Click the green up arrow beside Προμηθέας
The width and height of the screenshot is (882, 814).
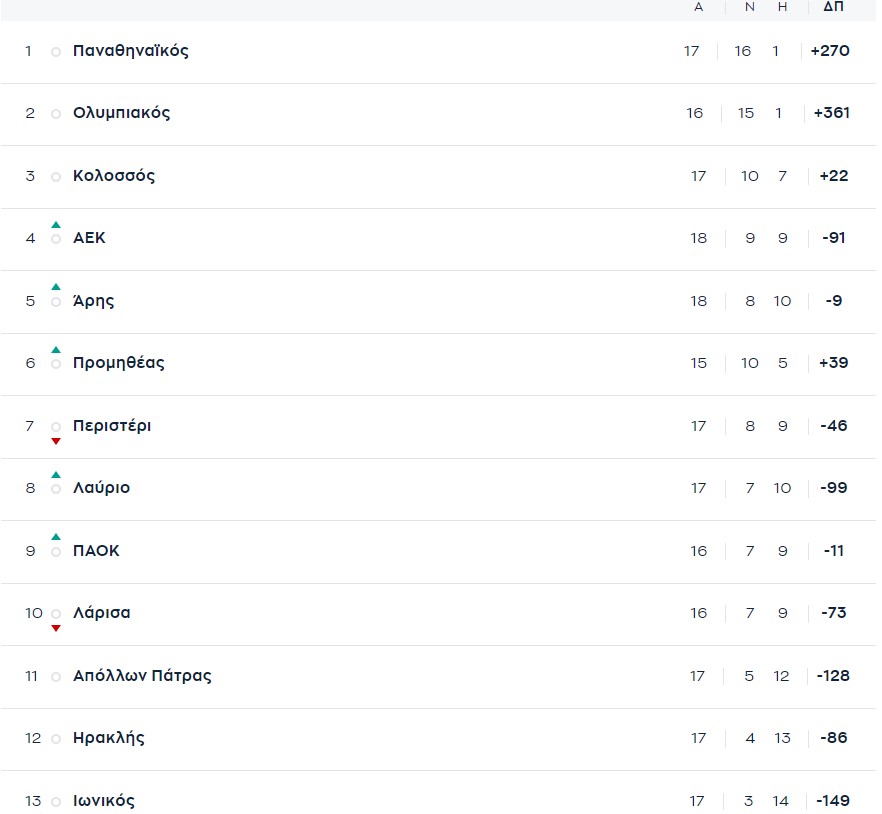coord(56,350)
